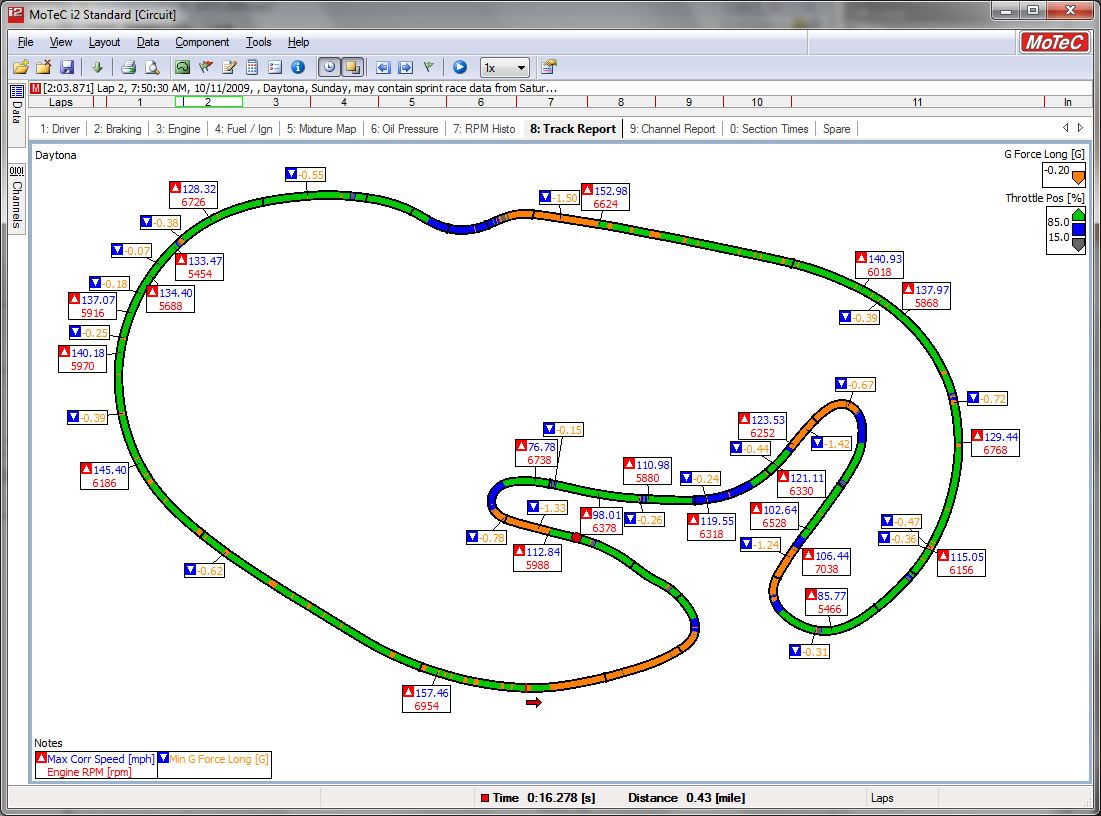Switch to the 2: Braking tab

(117, 129)
